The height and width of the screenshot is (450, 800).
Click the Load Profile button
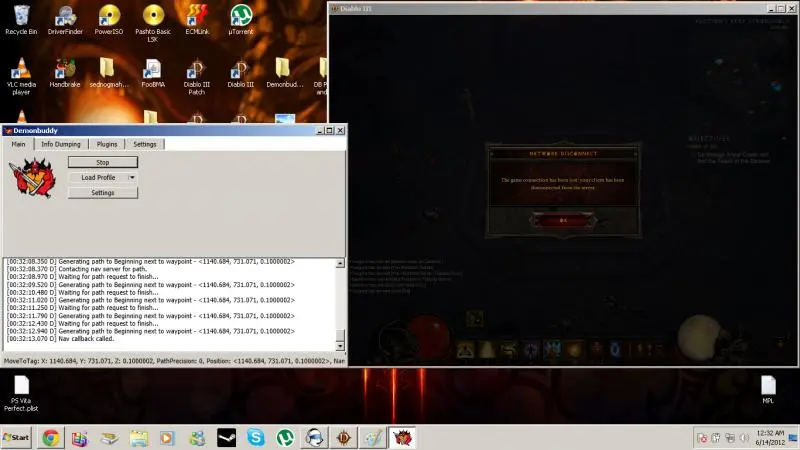[x=97, y=177]
